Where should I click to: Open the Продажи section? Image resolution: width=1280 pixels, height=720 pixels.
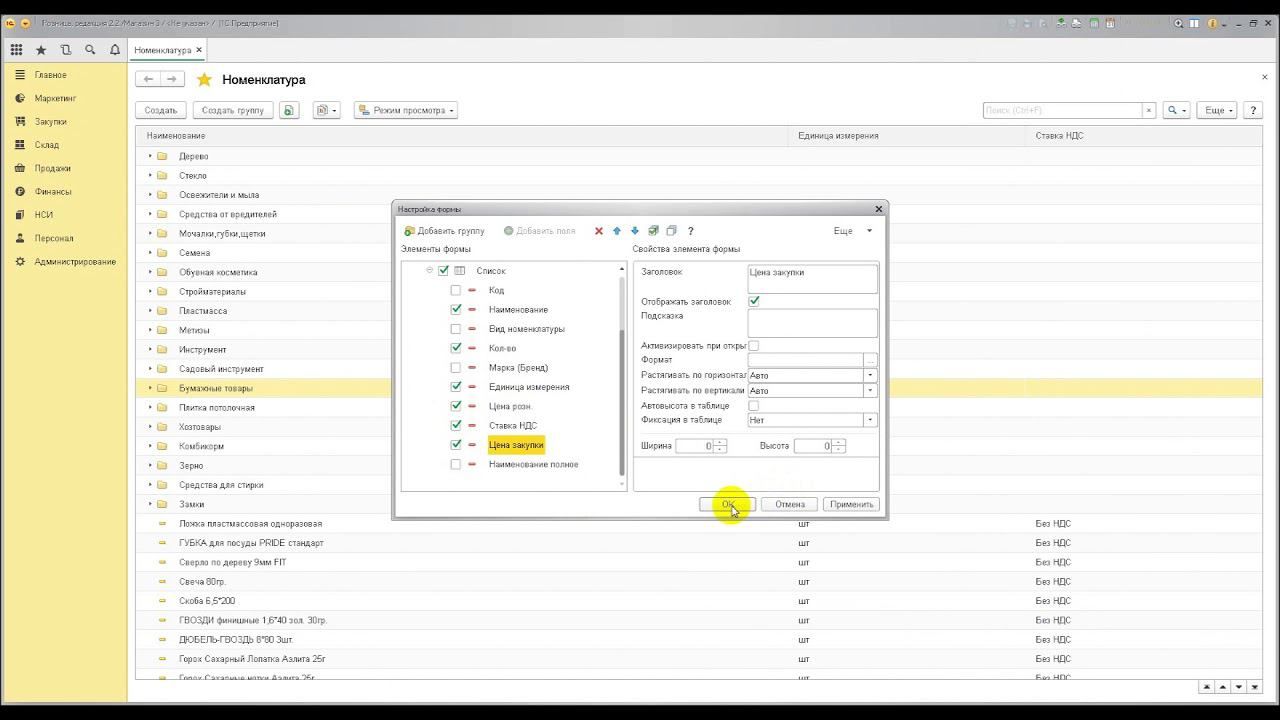click(52, 168)
